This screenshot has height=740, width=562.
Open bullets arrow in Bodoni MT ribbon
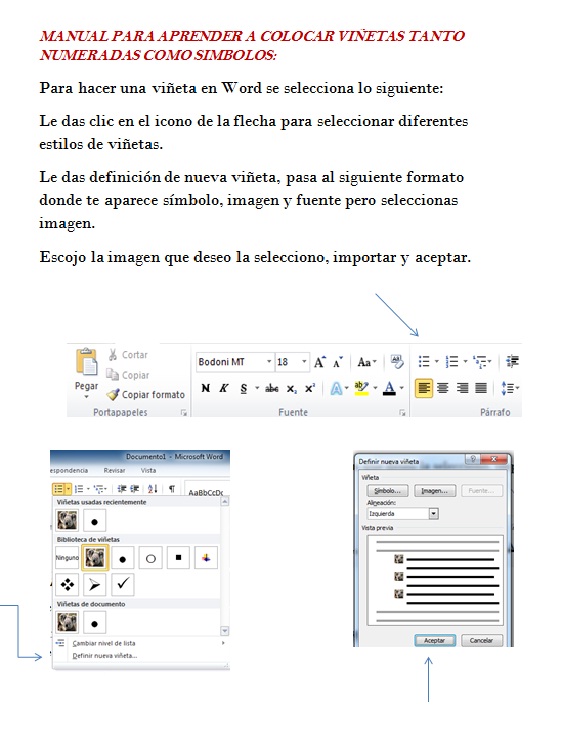click(x=436, y=362)
